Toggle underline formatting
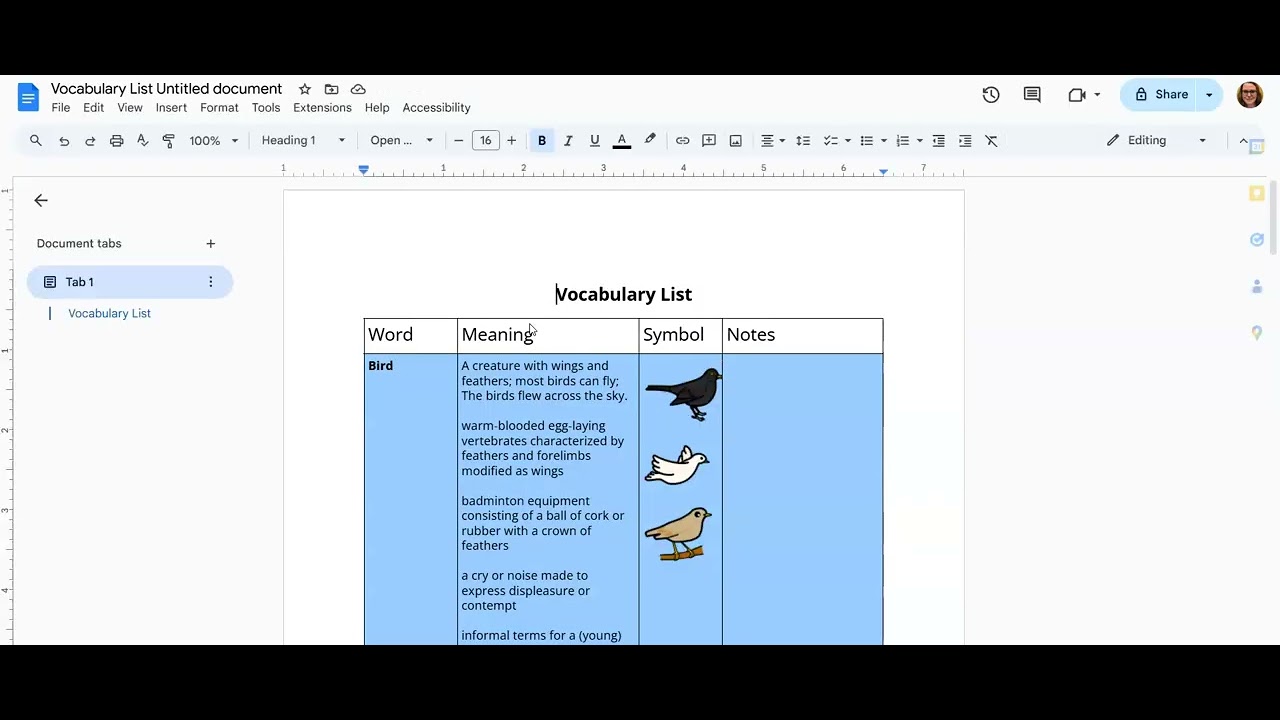Image resolution: width=1280 pixels, height=720 pixels. click(595, 141)
